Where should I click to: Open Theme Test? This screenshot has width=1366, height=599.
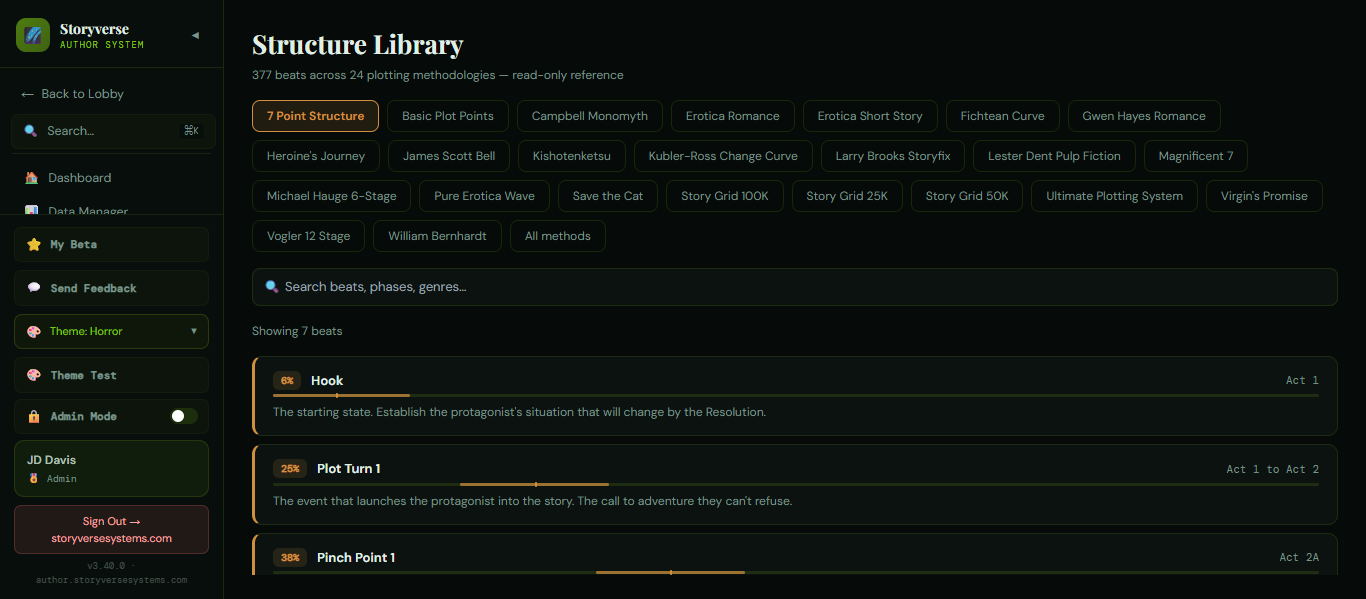pyautogui.click(x=111, y=375)
